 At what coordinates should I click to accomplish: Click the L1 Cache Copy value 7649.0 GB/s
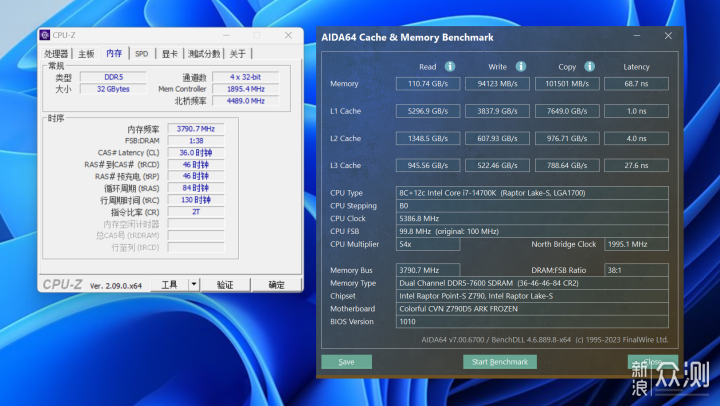tap(567, 111)
